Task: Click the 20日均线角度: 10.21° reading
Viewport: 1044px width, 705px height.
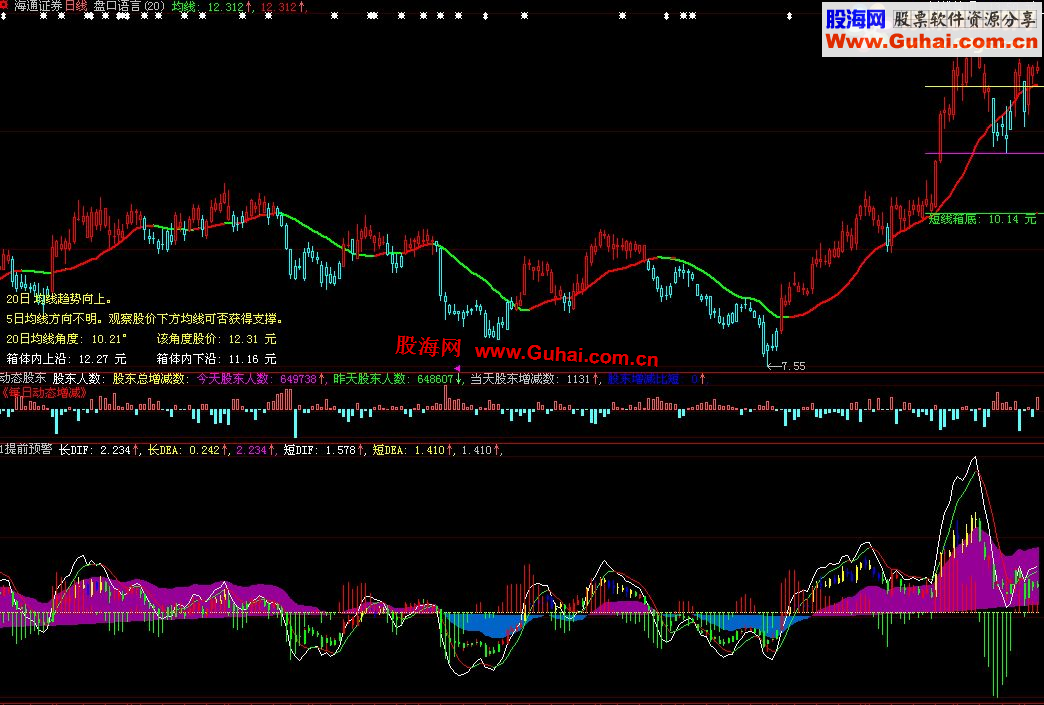Action: (67, 339)
